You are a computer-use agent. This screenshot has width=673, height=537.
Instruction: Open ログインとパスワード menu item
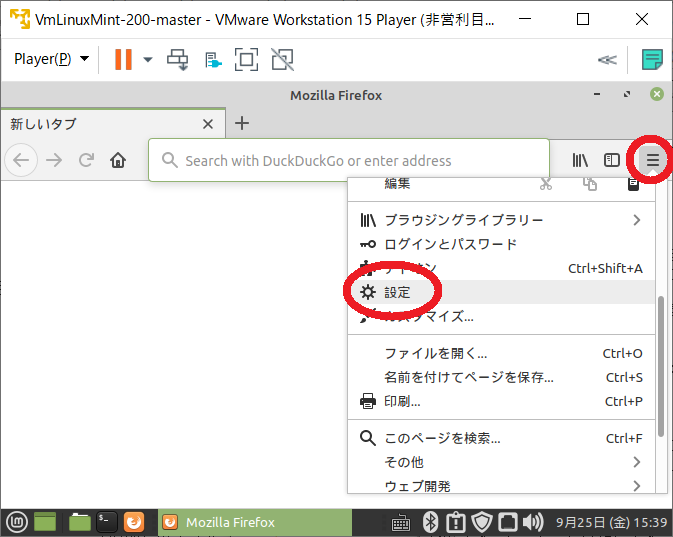point(501,244)
